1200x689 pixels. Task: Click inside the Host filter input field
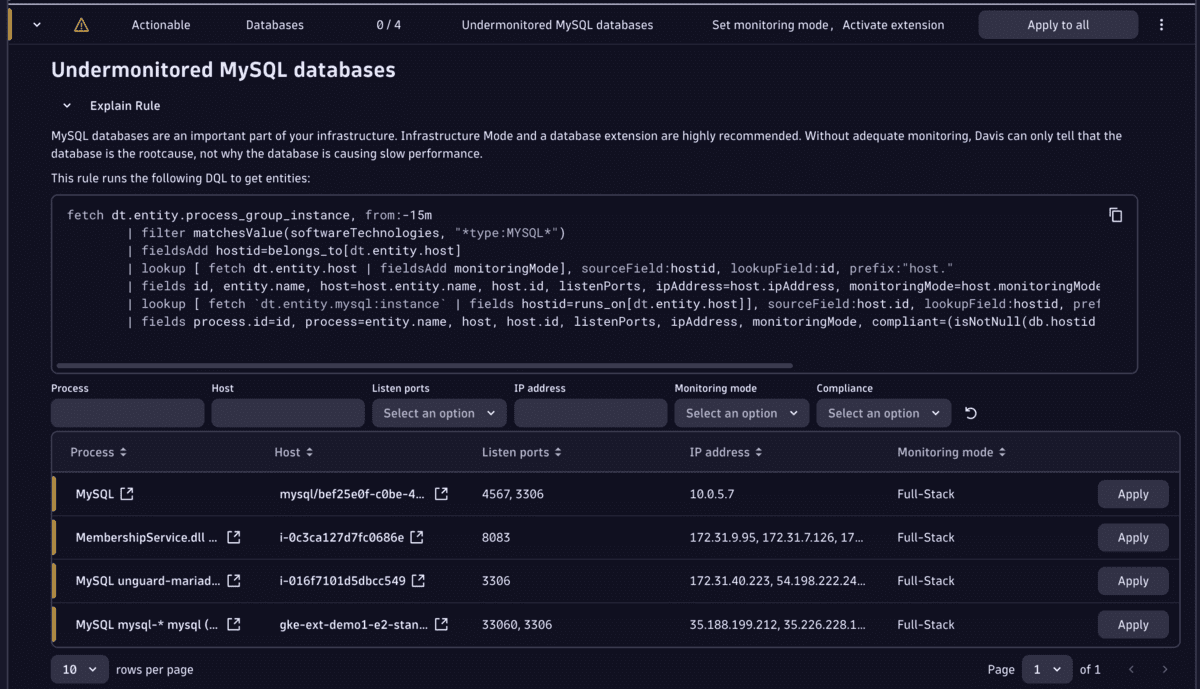pos(286,412)
